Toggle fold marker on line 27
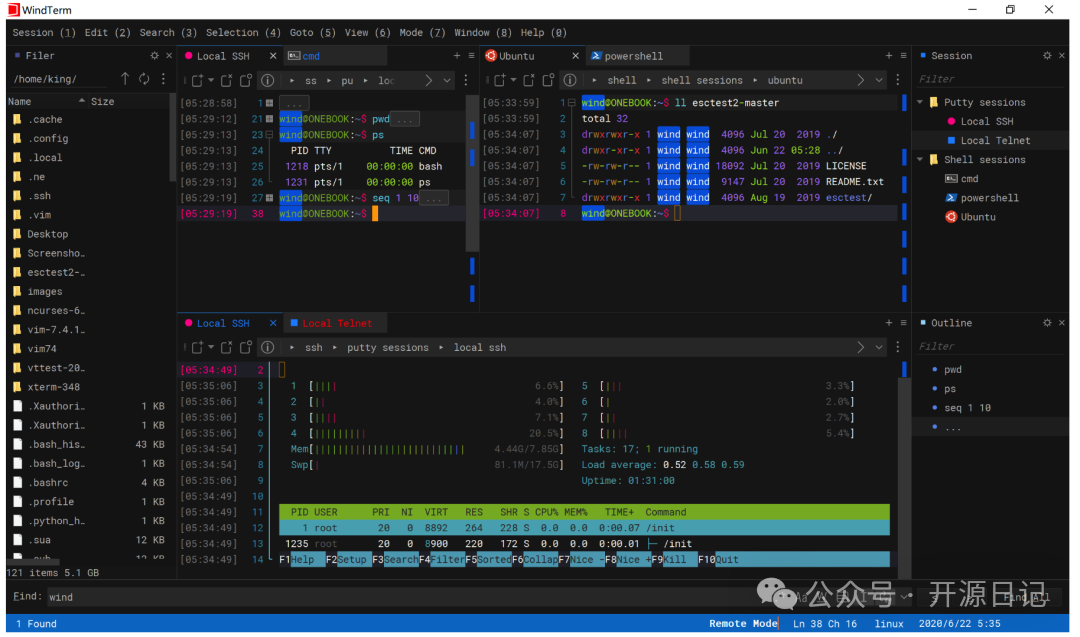This screenshot has width=1080, height=637. point(269,198)
